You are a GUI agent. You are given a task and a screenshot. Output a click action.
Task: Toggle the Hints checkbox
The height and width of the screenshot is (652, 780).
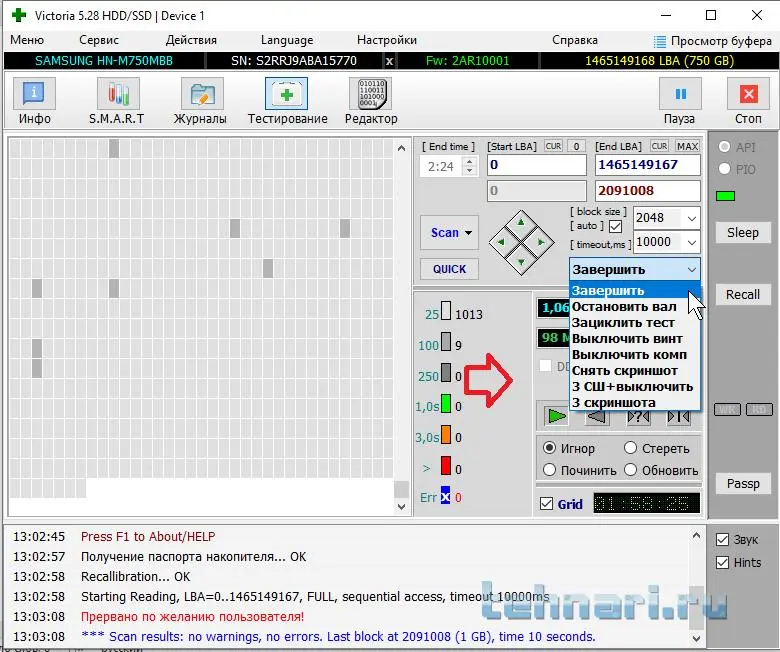point(722,562)
